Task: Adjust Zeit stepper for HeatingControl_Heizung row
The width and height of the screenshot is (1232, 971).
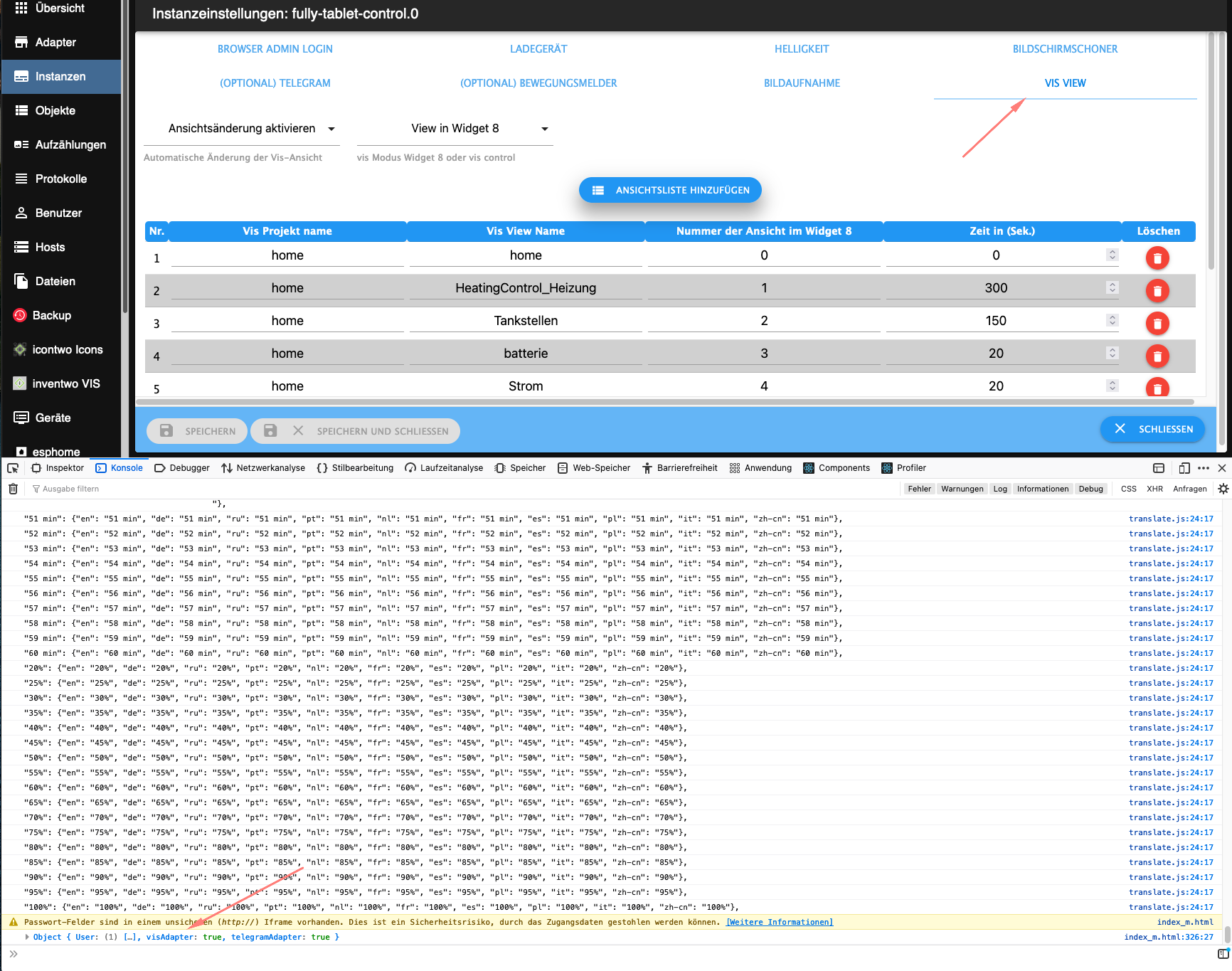Action: click(x=1112, y=287)
